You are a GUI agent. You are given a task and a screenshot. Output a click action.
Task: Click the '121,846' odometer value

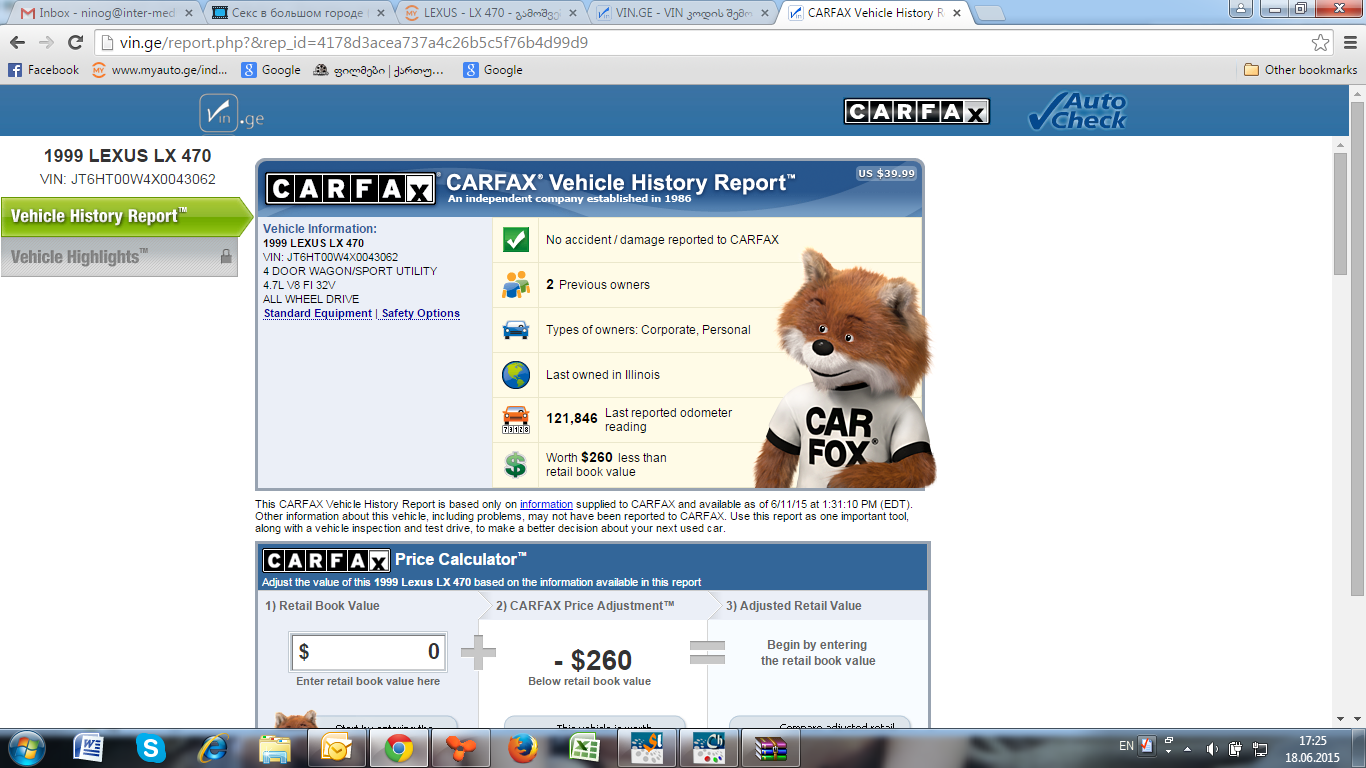pyautogui.click(x=572, y=419)
